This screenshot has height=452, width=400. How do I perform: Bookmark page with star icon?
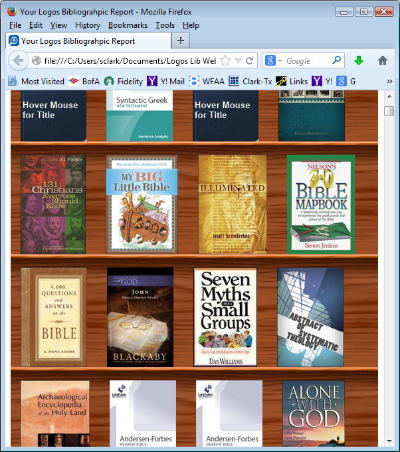(x=226, y=61)
